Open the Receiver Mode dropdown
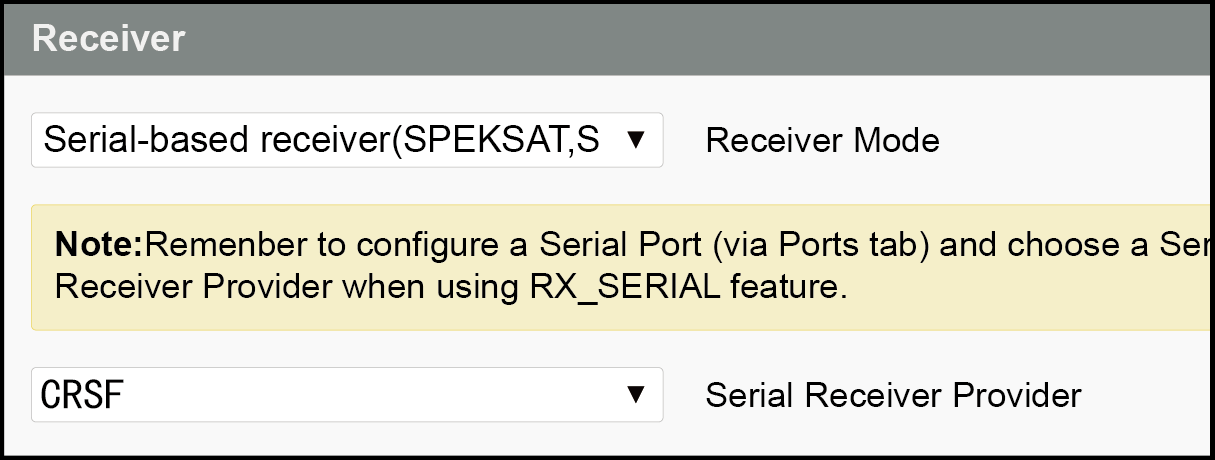Screen dimensions: 1215x460 click(x=347, y=140)
